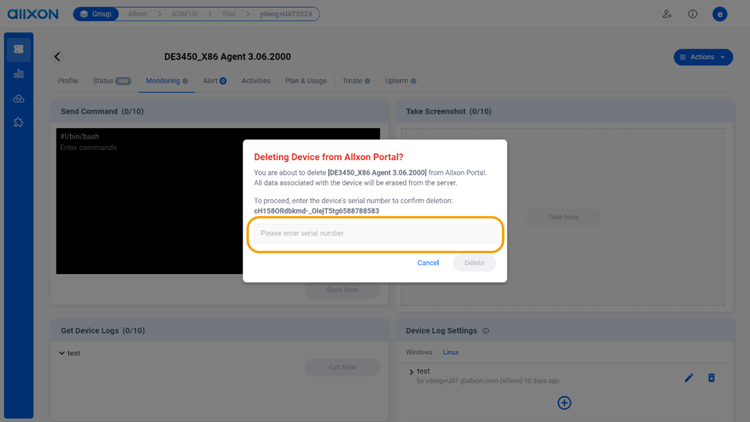Image resolution: width=750 pixels, height=422 pixels.
Task: Click the add user icon
Action: pyautogui.click(x=667, y=14)
